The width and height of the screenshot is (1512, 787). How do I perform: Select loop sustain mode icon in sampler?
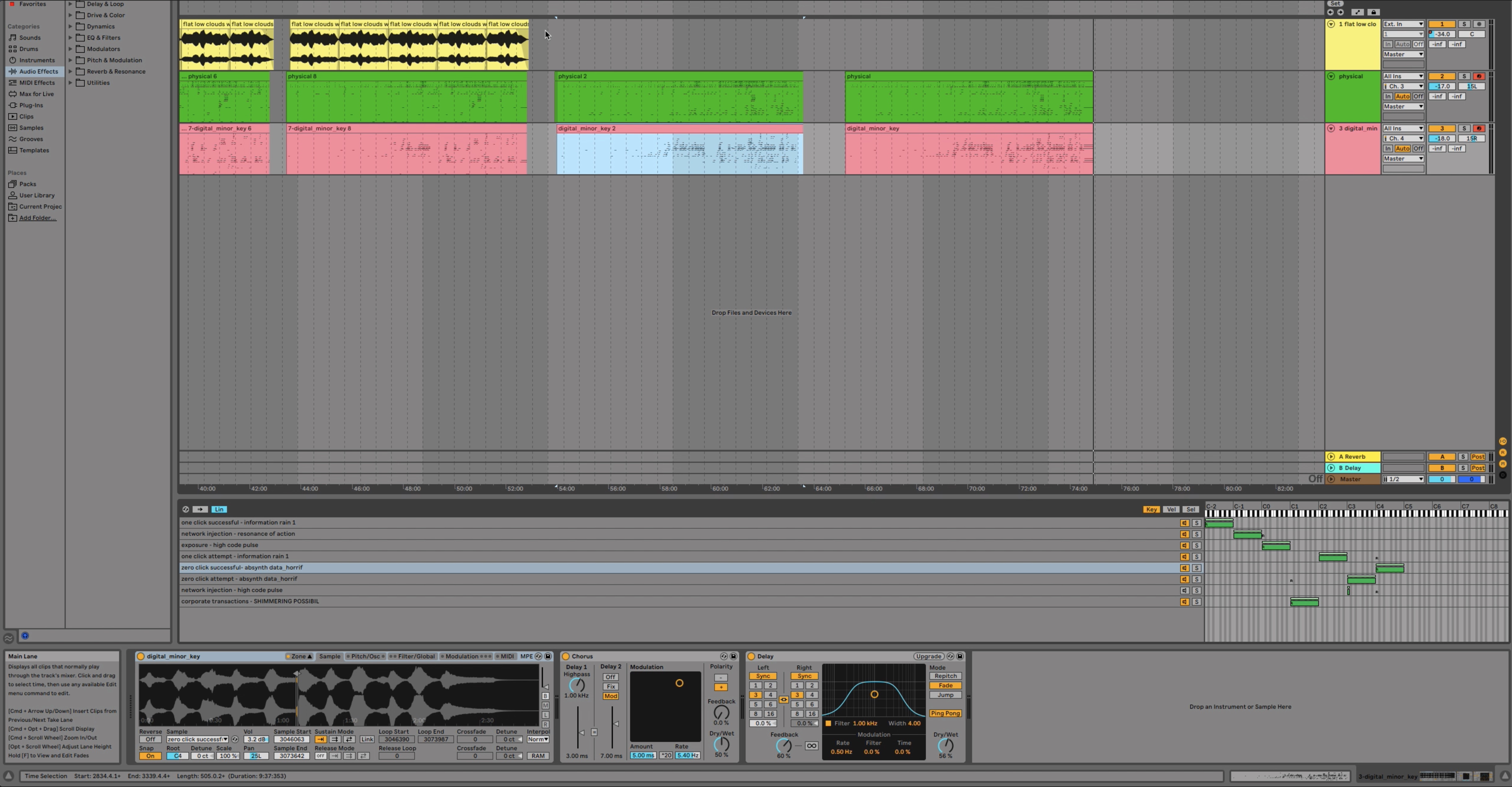(334, 739)
